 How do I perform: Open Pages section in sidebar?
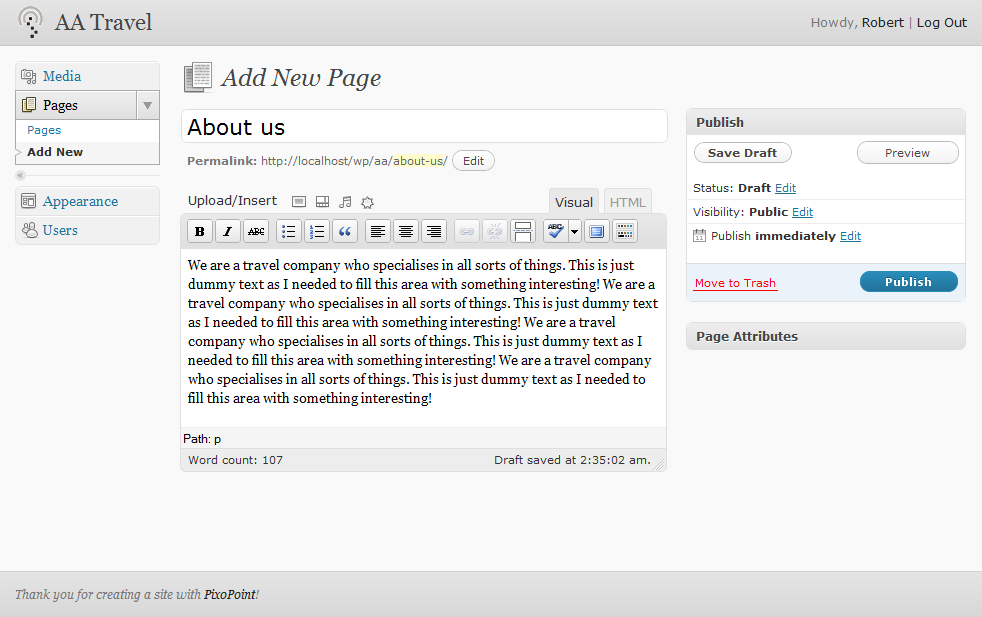point(60,105)
